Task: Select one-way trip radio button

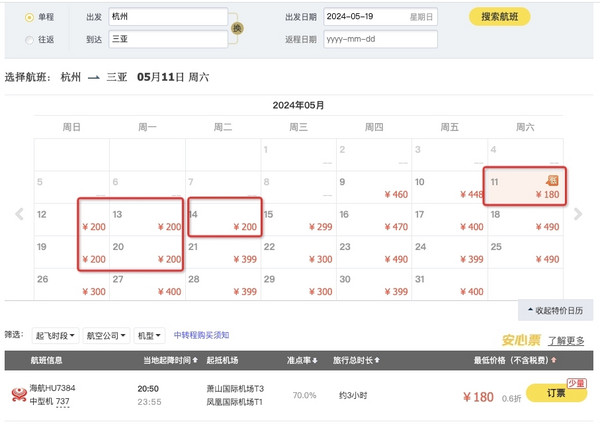Action: click(x=29, y=17)
